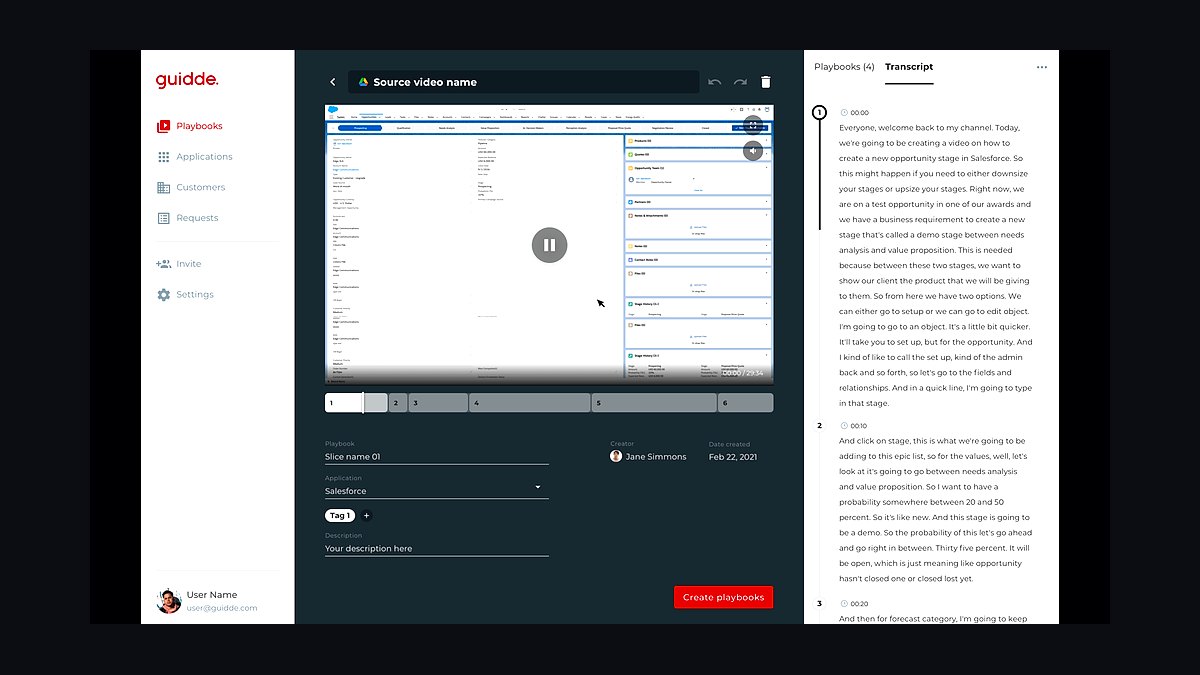Screen dimensions: 1200x675
Task: Click the Source video name field
Action: [524, 82]
